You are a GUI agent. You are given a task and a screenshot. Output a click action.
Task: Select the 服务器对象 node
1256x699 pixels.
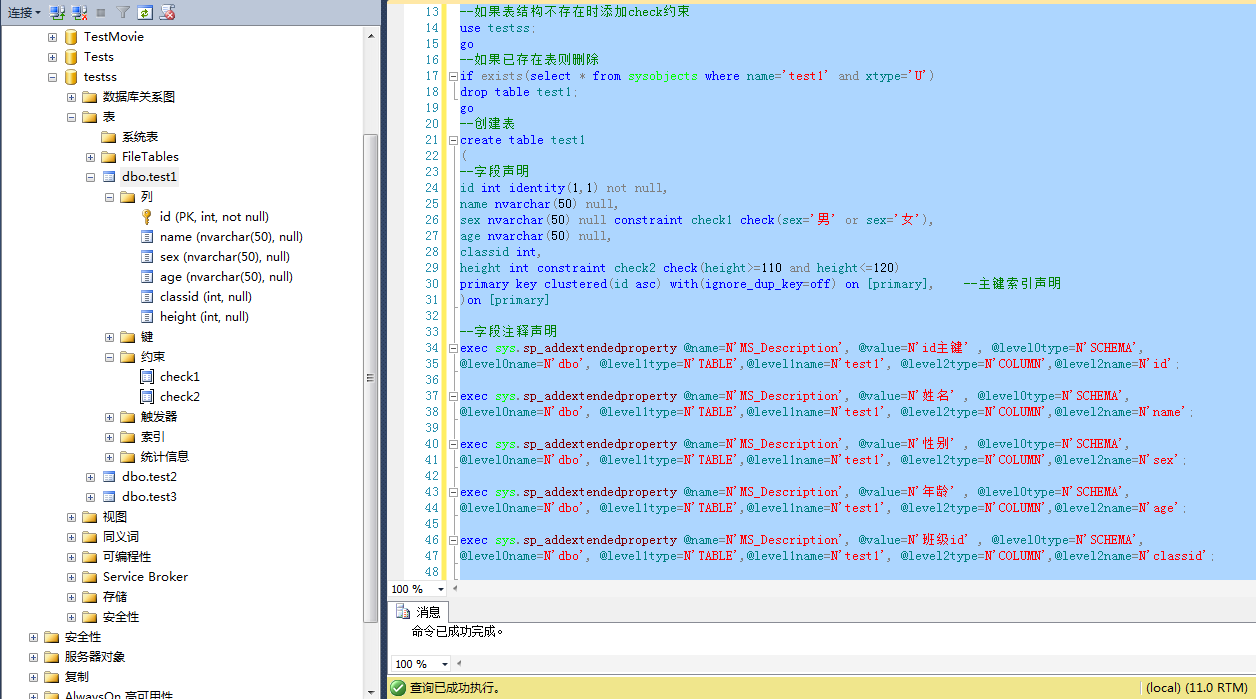[x=95, y=657]
